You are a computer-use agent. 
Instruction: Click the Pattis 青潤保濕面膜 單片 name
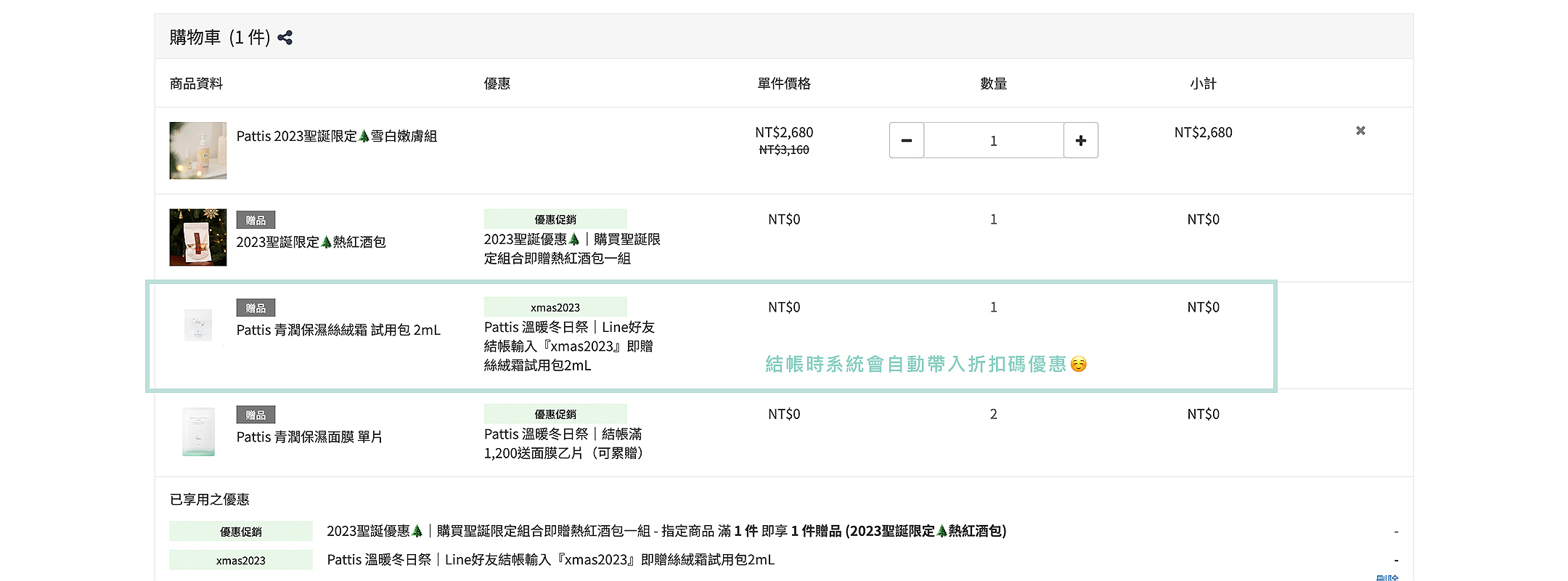pos(309,437)
